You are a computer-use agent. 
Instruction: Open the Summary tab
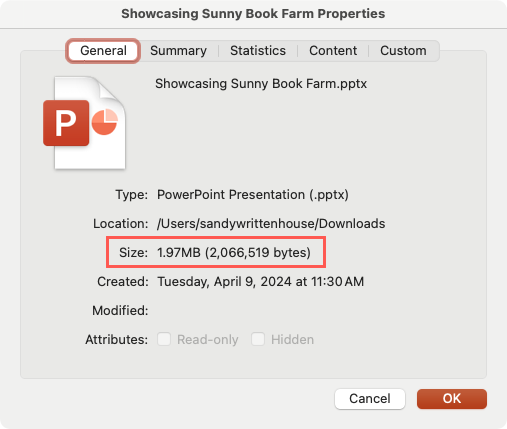(x=178, y=51)
